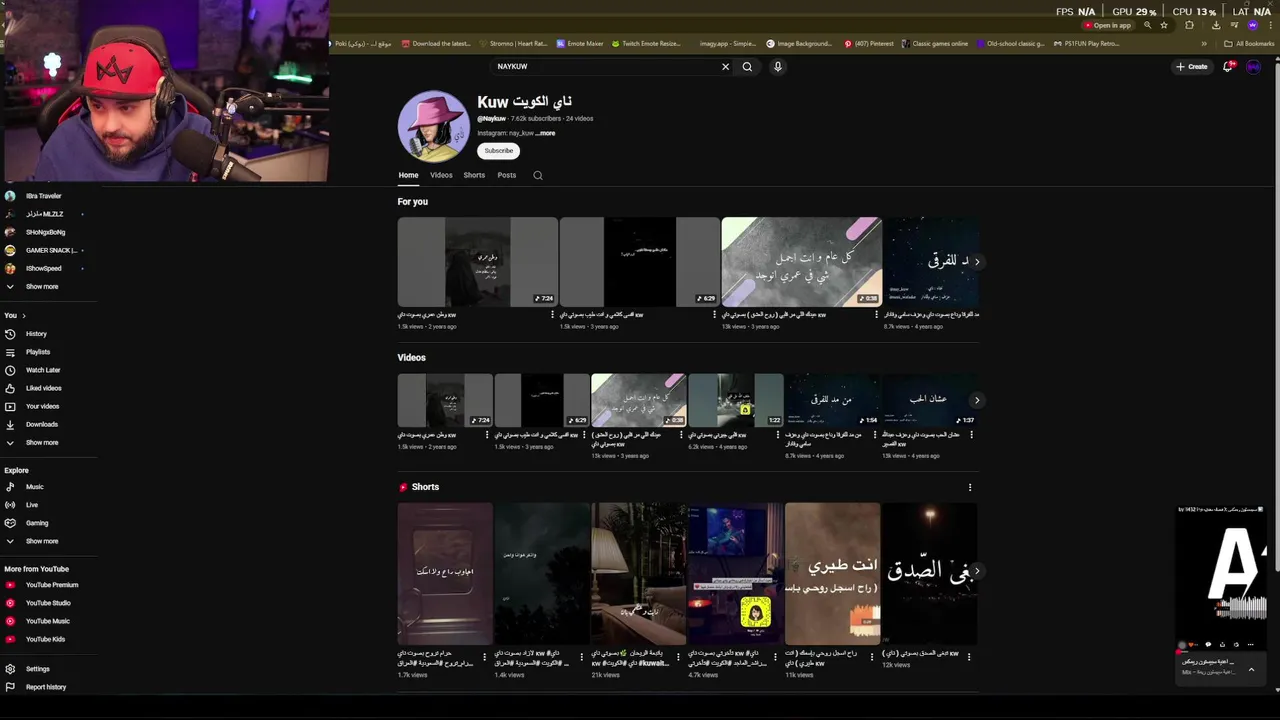Viewport: 1280px width, 720px height.
Task: Open options for 0:38 For you video
Action: tap(876, 314)
